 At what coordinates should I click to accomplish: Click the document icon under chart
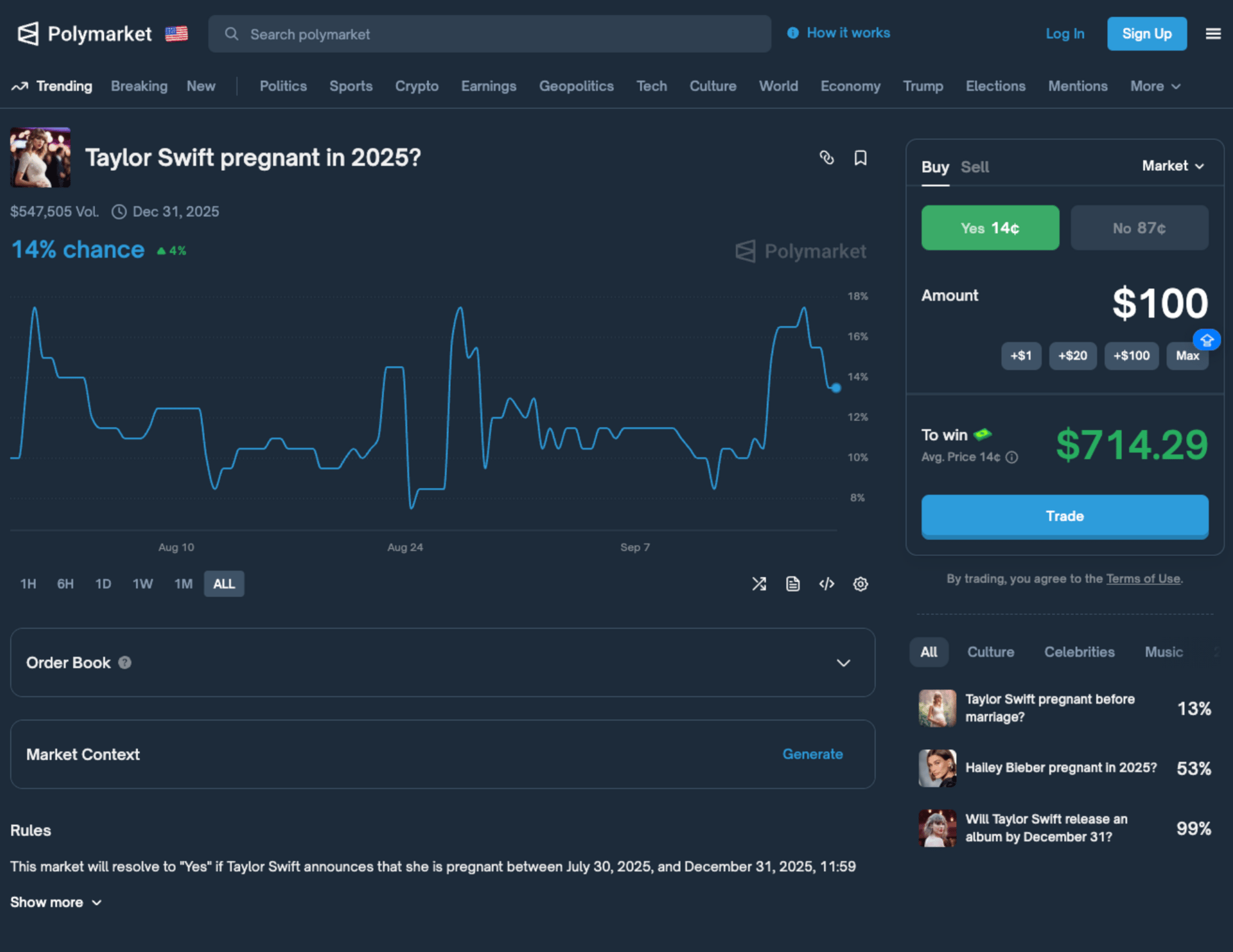[x=793, y=584]
